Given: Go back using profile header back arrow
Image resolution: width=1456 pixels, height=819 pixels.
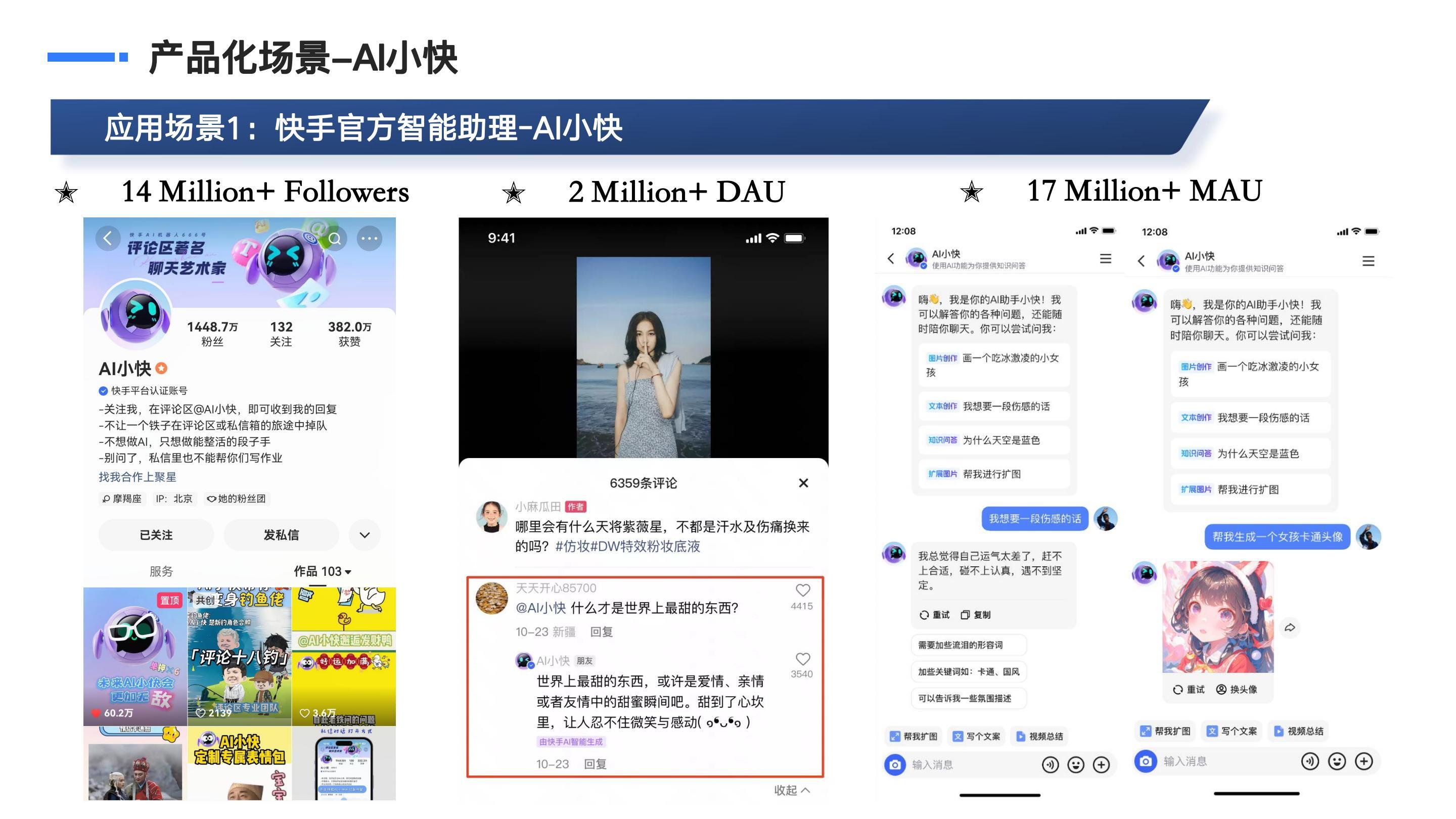Looking at the screenshot, I should tap(107, 238).
